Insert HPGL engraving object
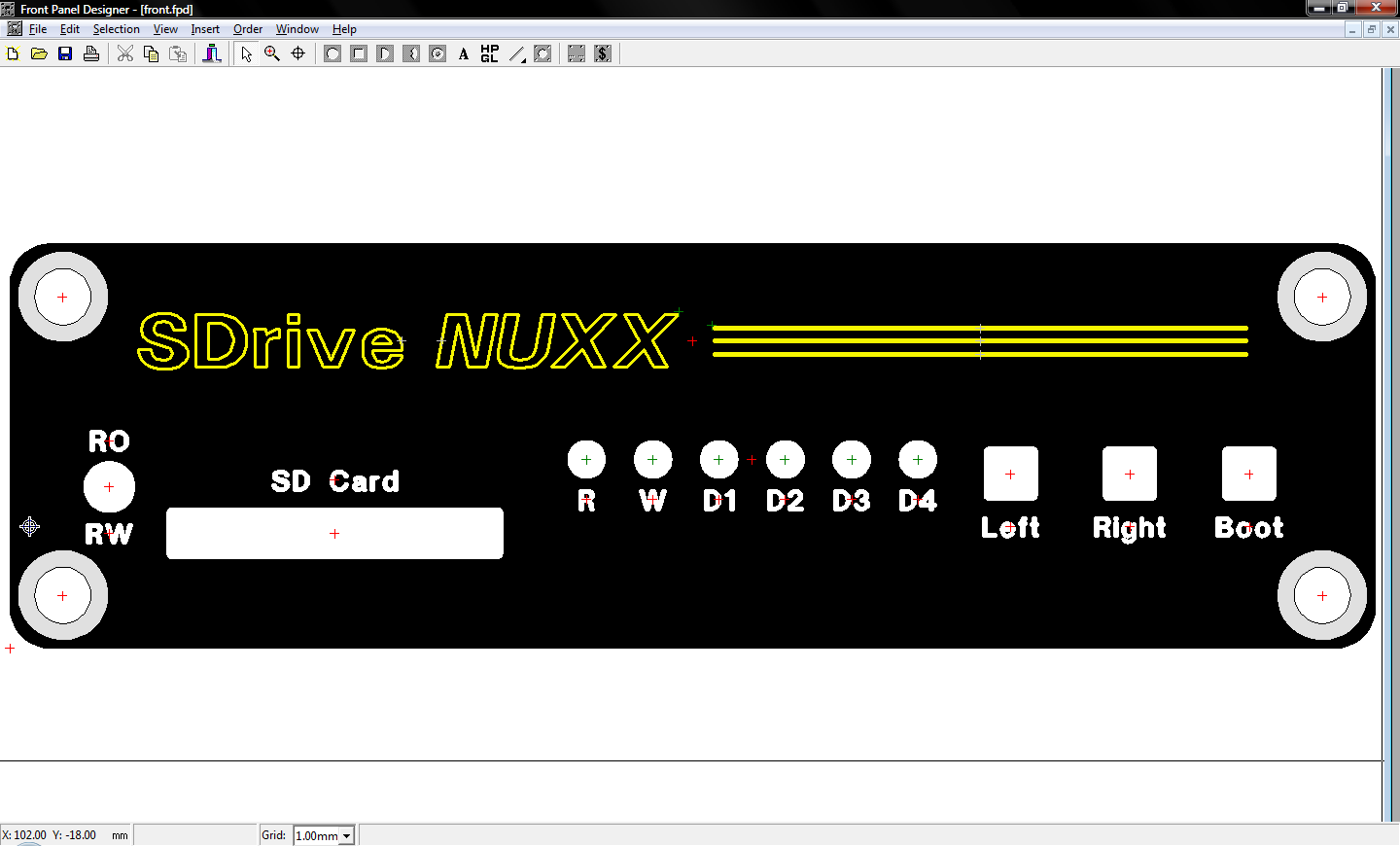This screenshot has width=1400, height=846. coord(490,54)
